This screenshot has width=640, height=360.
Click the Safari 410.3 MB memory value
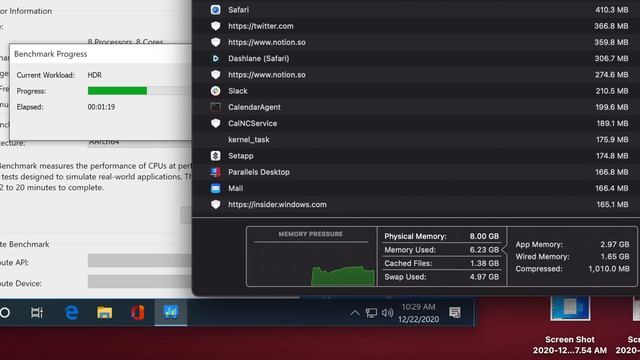pyautogui.click(x=611, y=10)
